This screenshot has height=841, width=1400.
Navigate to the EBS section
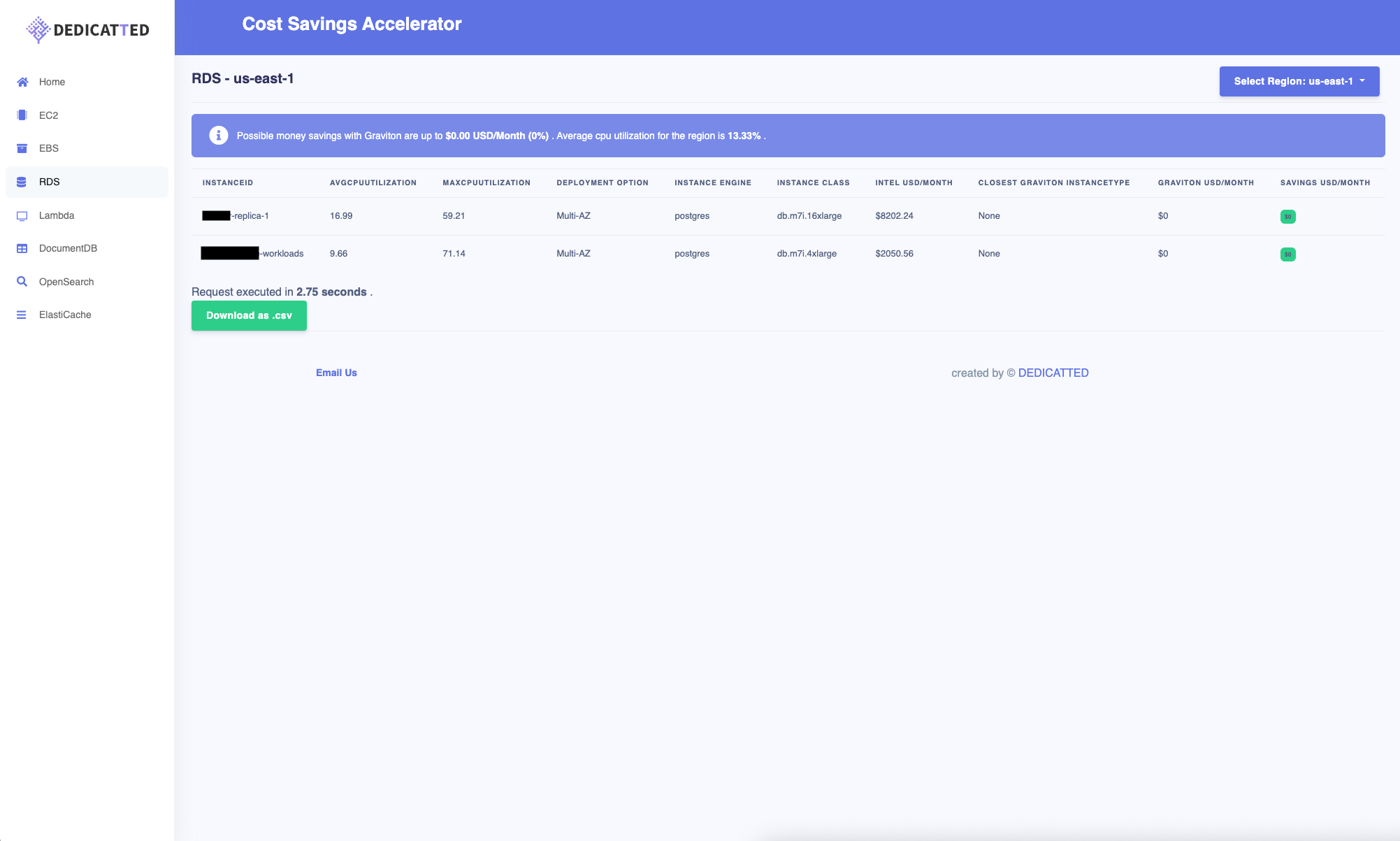[87, 148]
